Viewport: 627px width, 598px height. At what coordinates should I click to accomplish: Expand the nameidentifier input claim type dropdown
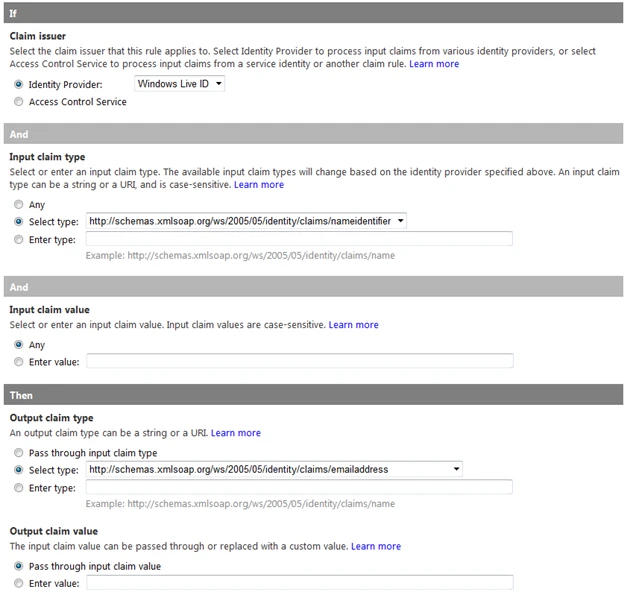pyautogui.click(x=246, y=221)
